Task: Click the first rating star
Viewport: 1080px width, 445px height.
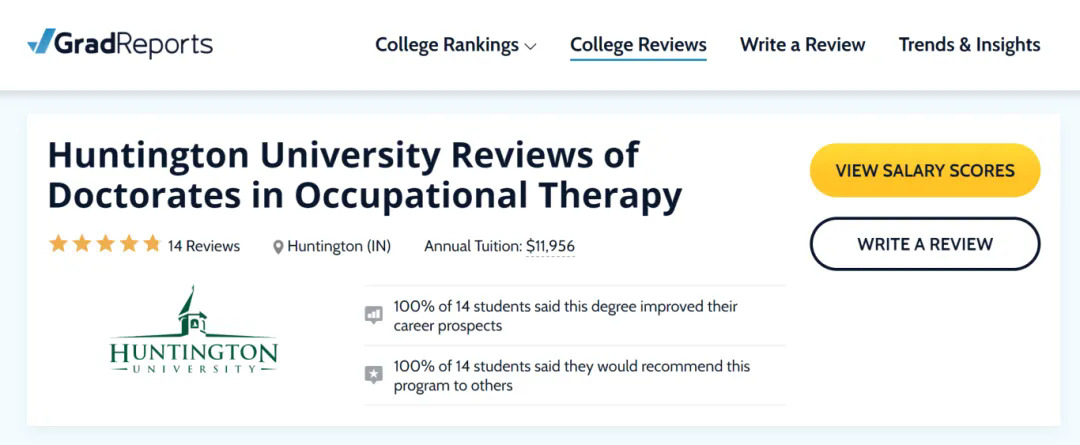Action: [x=58, y=244]
